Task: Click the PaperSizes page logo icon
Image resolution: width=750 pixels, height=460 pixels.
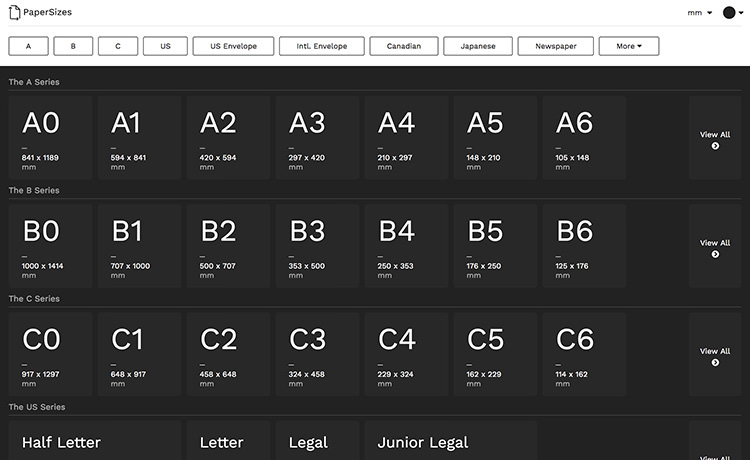Action: click(15, 12)
